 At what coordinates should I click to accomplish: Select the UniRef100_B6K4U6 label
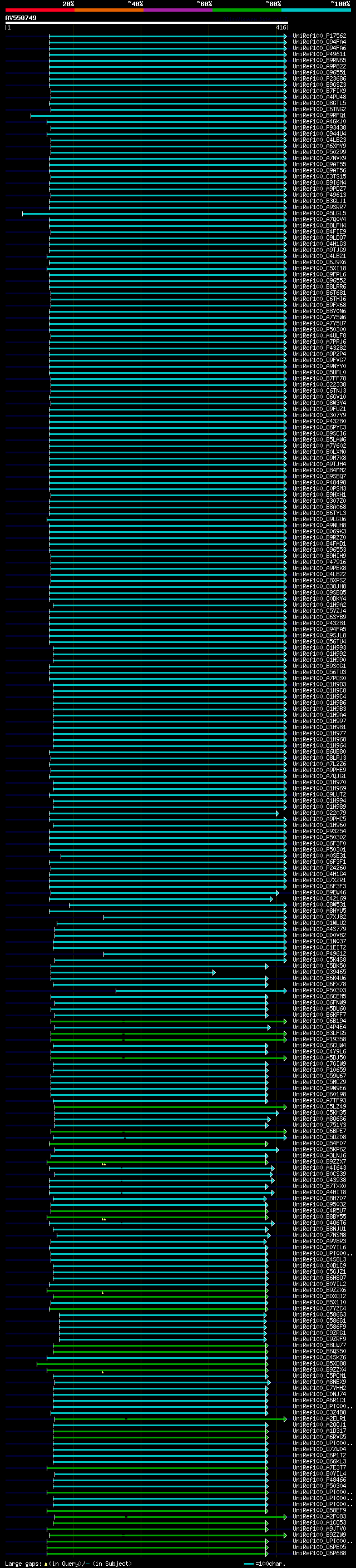click(x=319, y=978)
